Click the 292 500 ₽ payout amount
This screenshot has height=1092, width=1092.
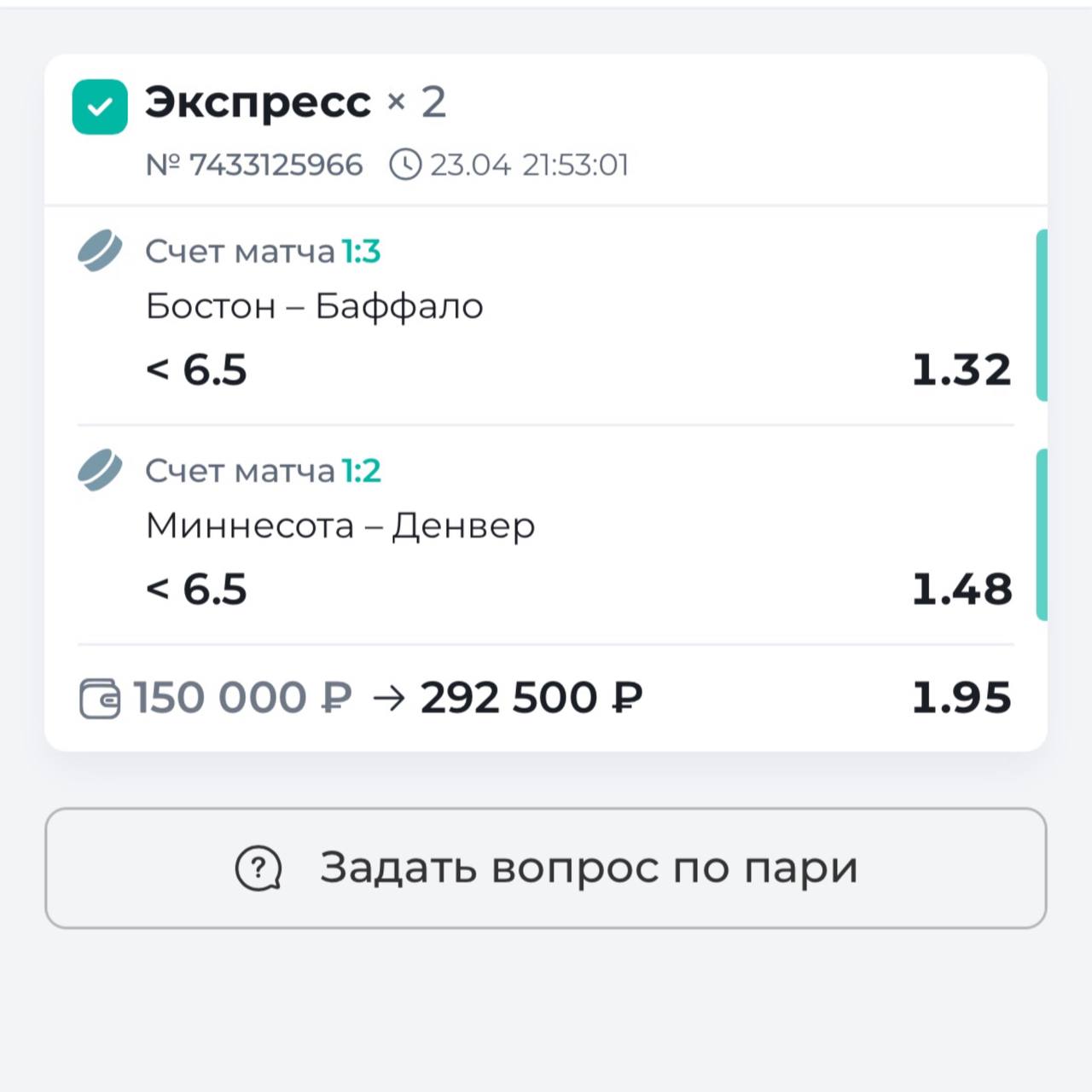(531, 698)
